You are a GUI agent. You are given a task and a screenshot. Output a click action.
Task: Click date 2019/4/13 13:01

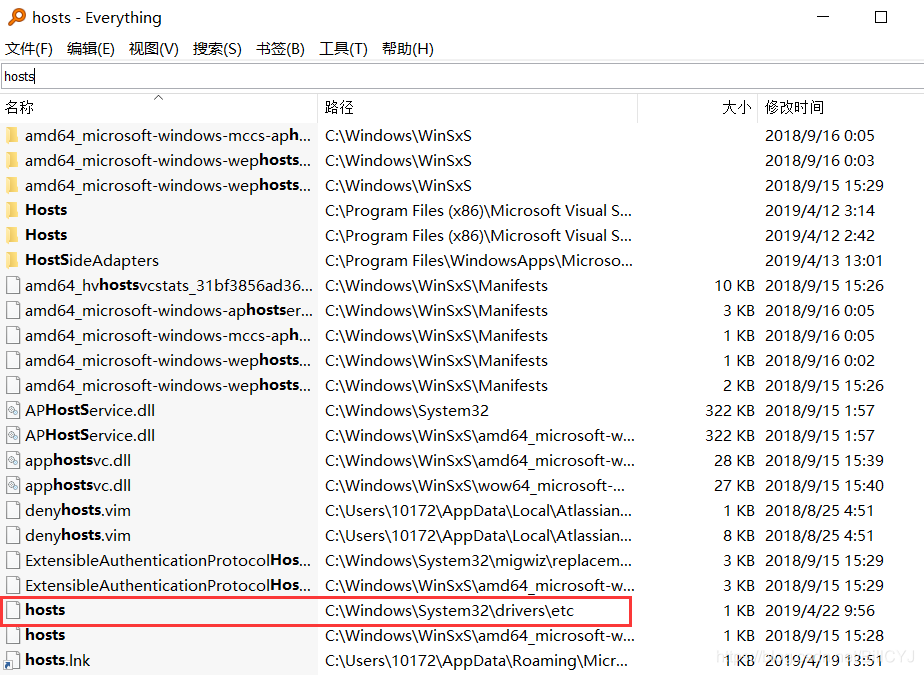pyautogui.click(x=824, y=261)
